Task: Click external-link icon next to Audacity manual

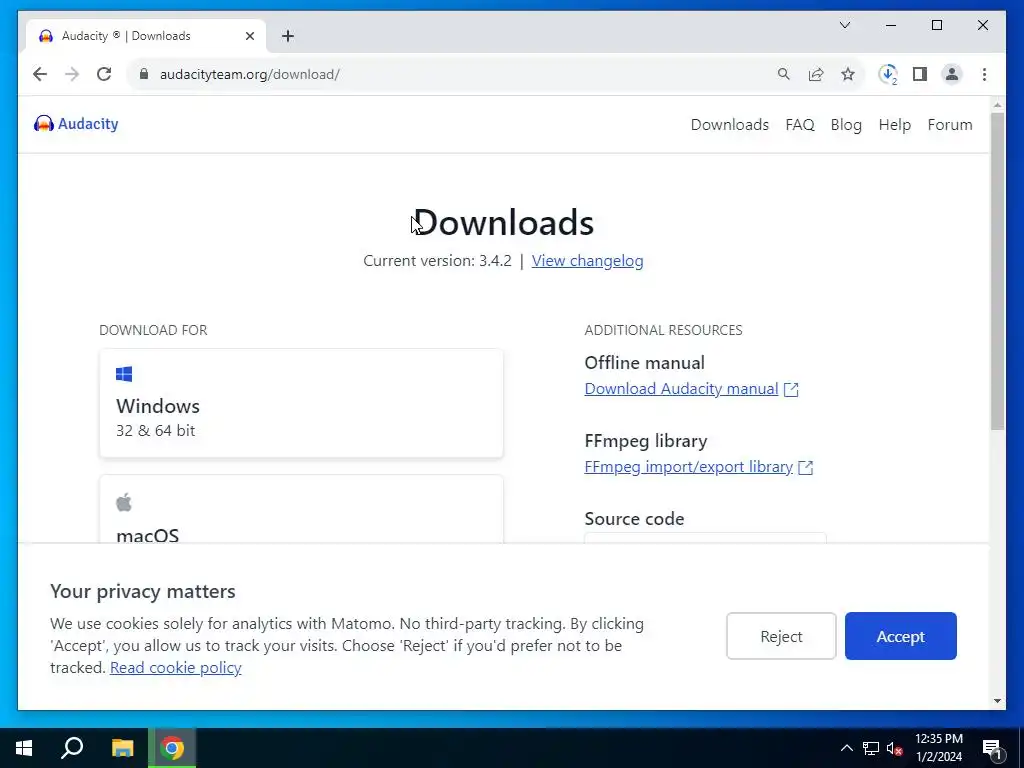Action: 791,389
